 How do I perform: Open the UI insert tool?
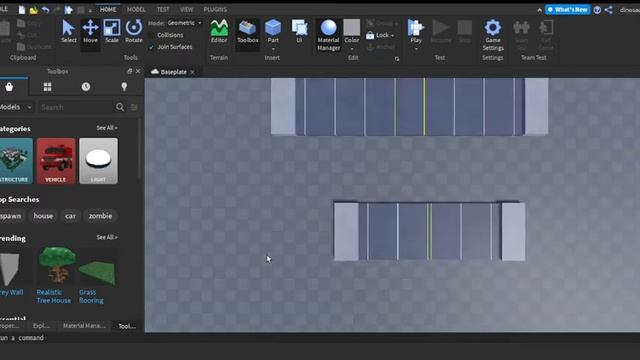[x=299, y=31]
